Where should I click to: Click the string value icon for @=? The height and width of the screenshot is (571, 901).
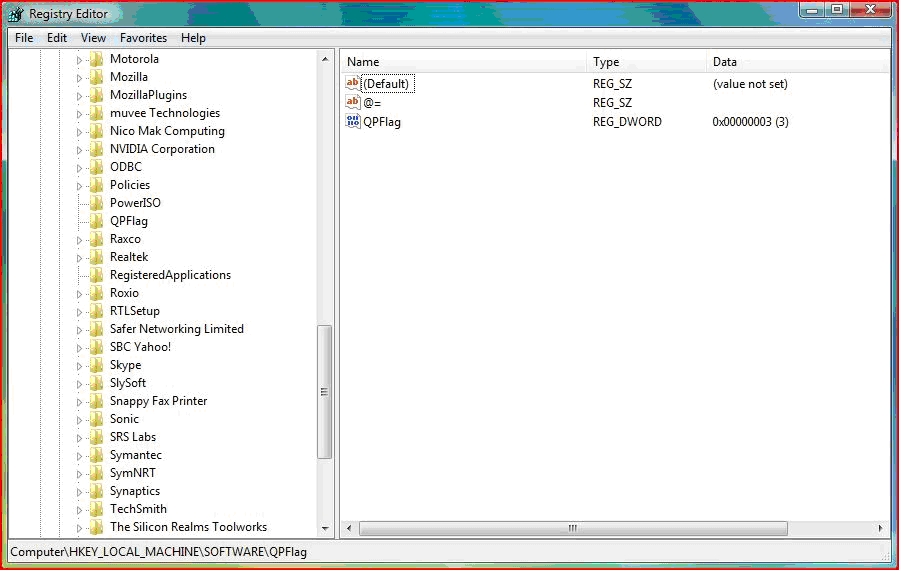tap(353, 102)
